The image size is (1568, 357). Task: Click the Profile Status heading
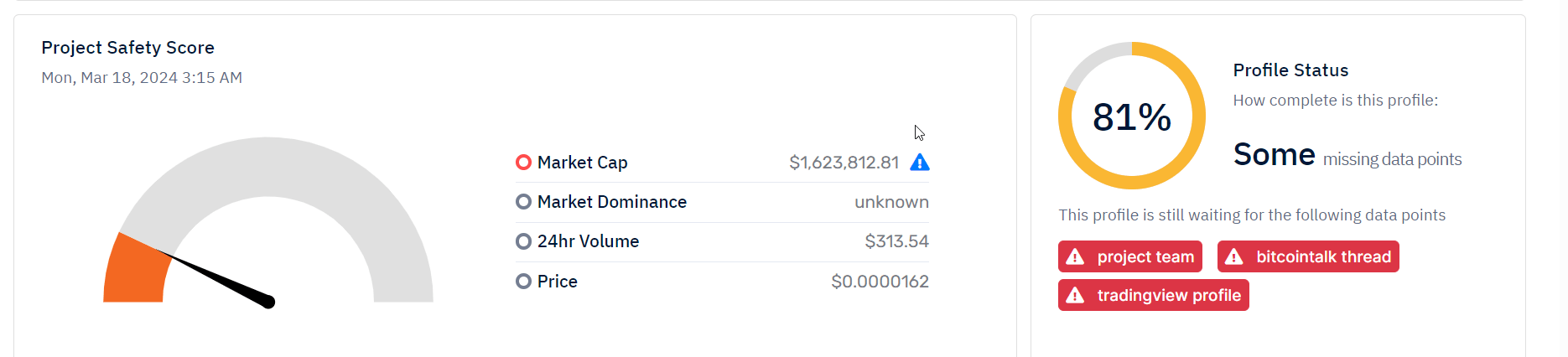pos(1290,70)
